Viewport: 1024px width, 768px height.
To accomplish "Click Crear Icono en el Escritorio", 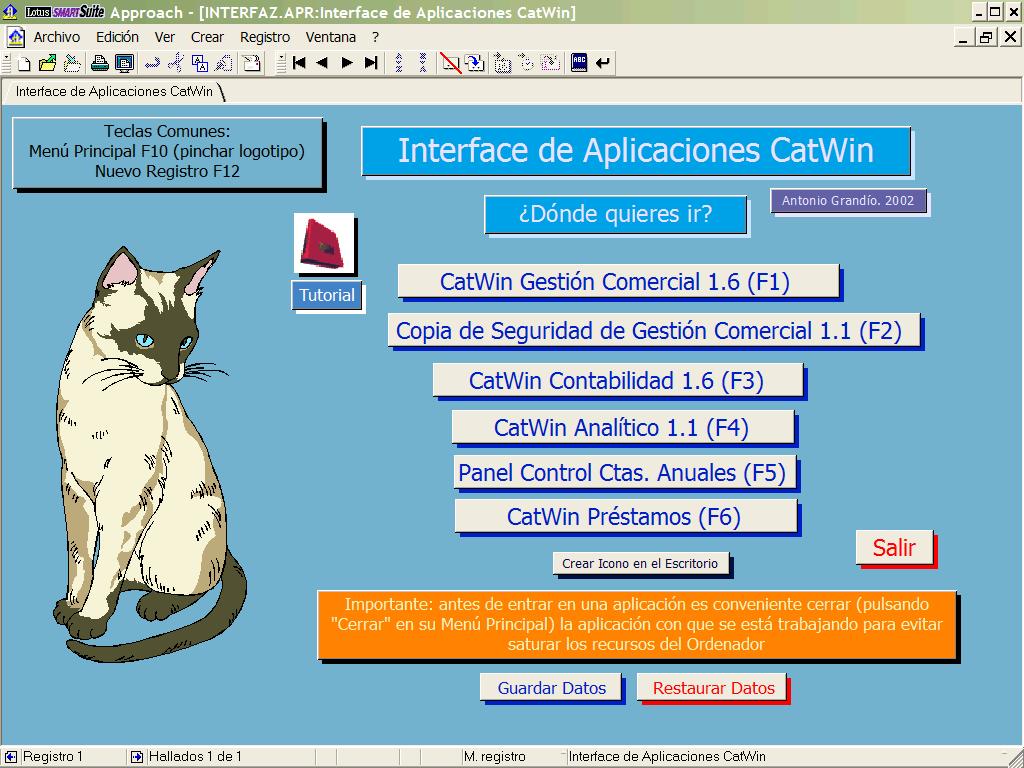I will coord(640,564).
